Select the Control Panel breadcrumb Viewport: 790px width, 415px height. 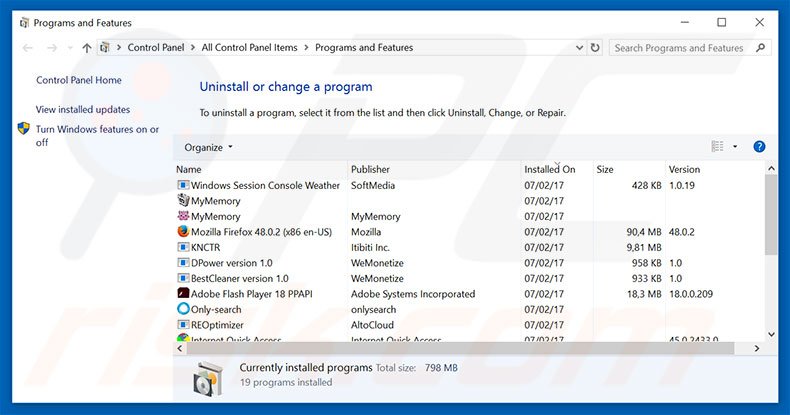156,47
